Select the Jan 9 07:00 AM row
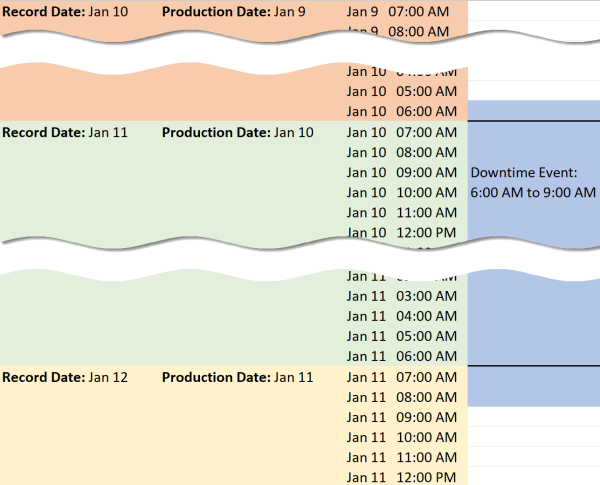600x485 pixels. 402,11
